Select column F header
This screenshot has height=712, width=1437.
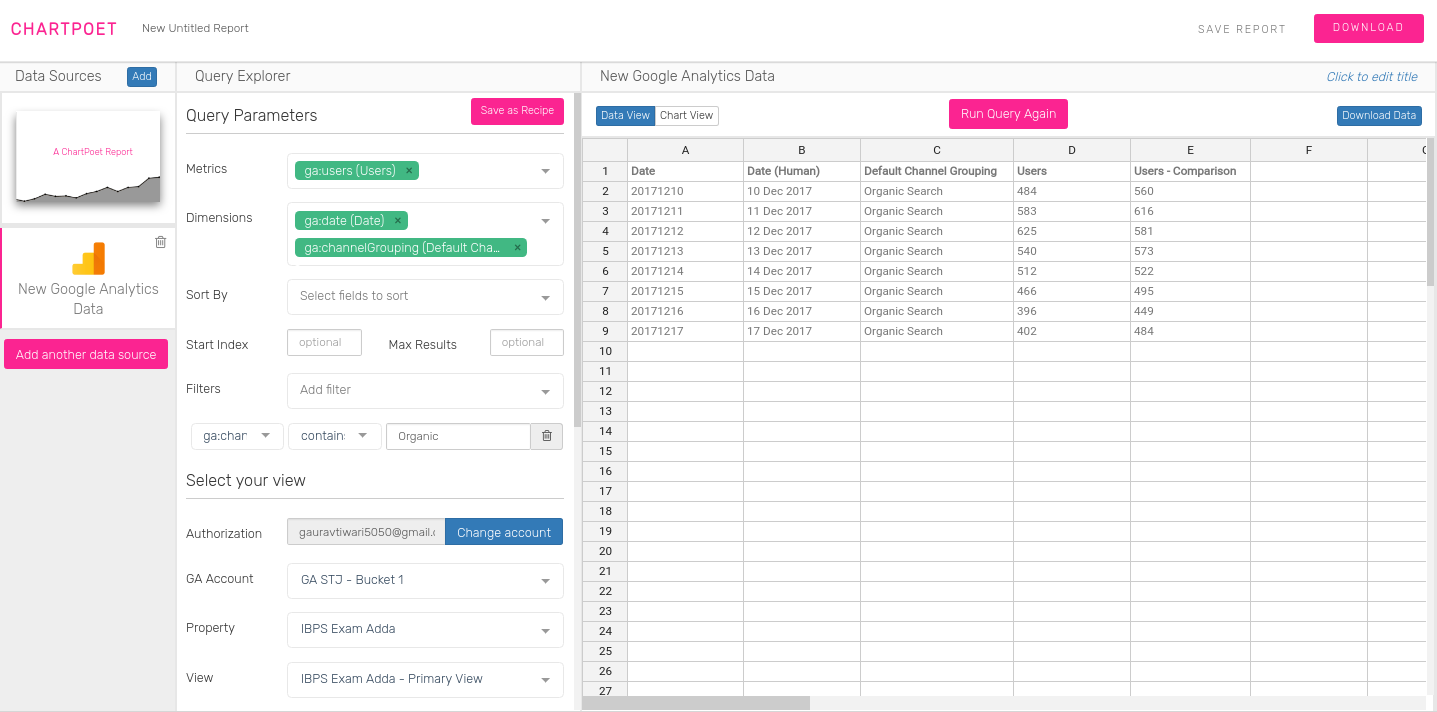(x=1309, y=150)
